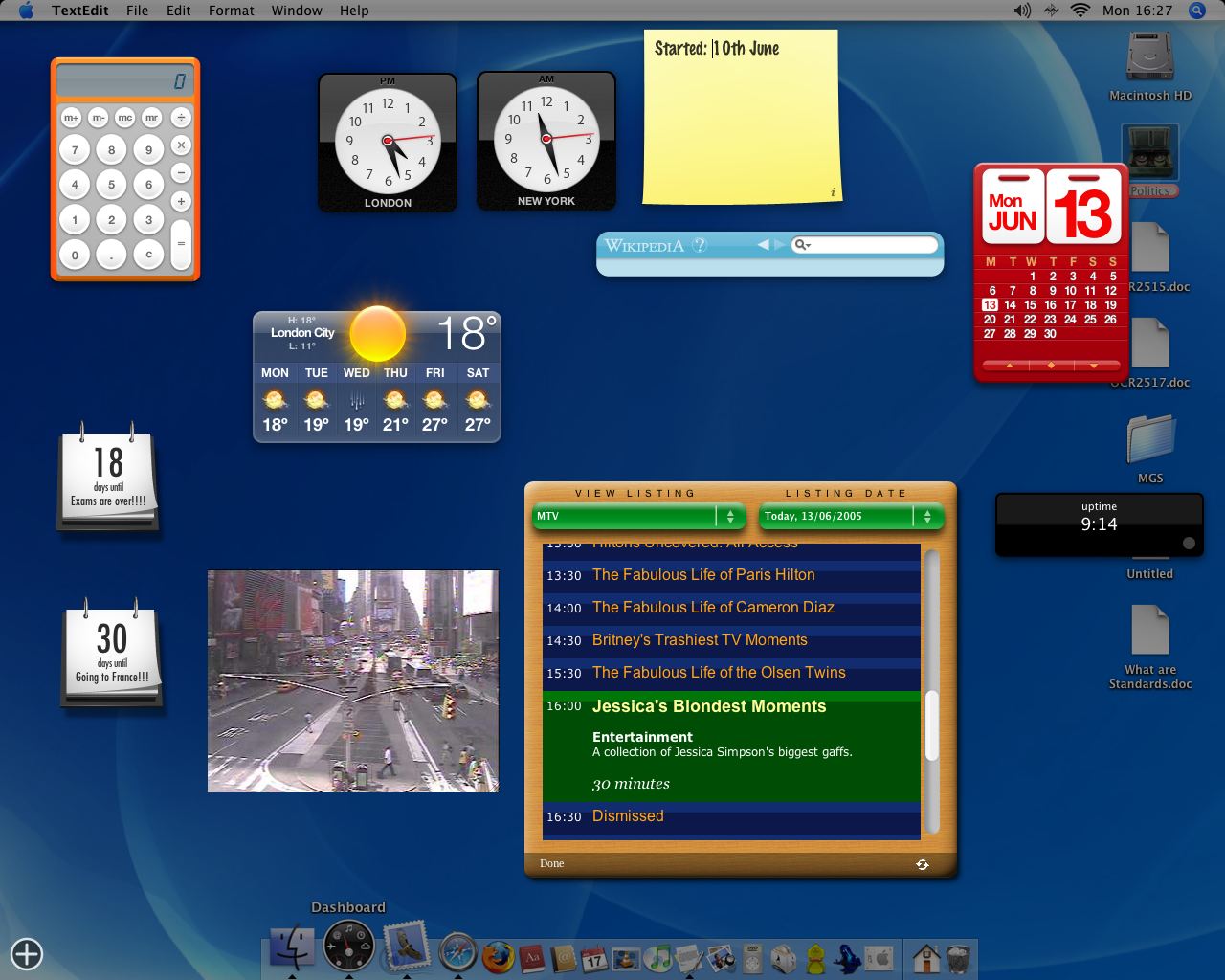Launch Firefox from the Dock
Viewport: 1225px width, 980px height.
[x=498, y=957]
